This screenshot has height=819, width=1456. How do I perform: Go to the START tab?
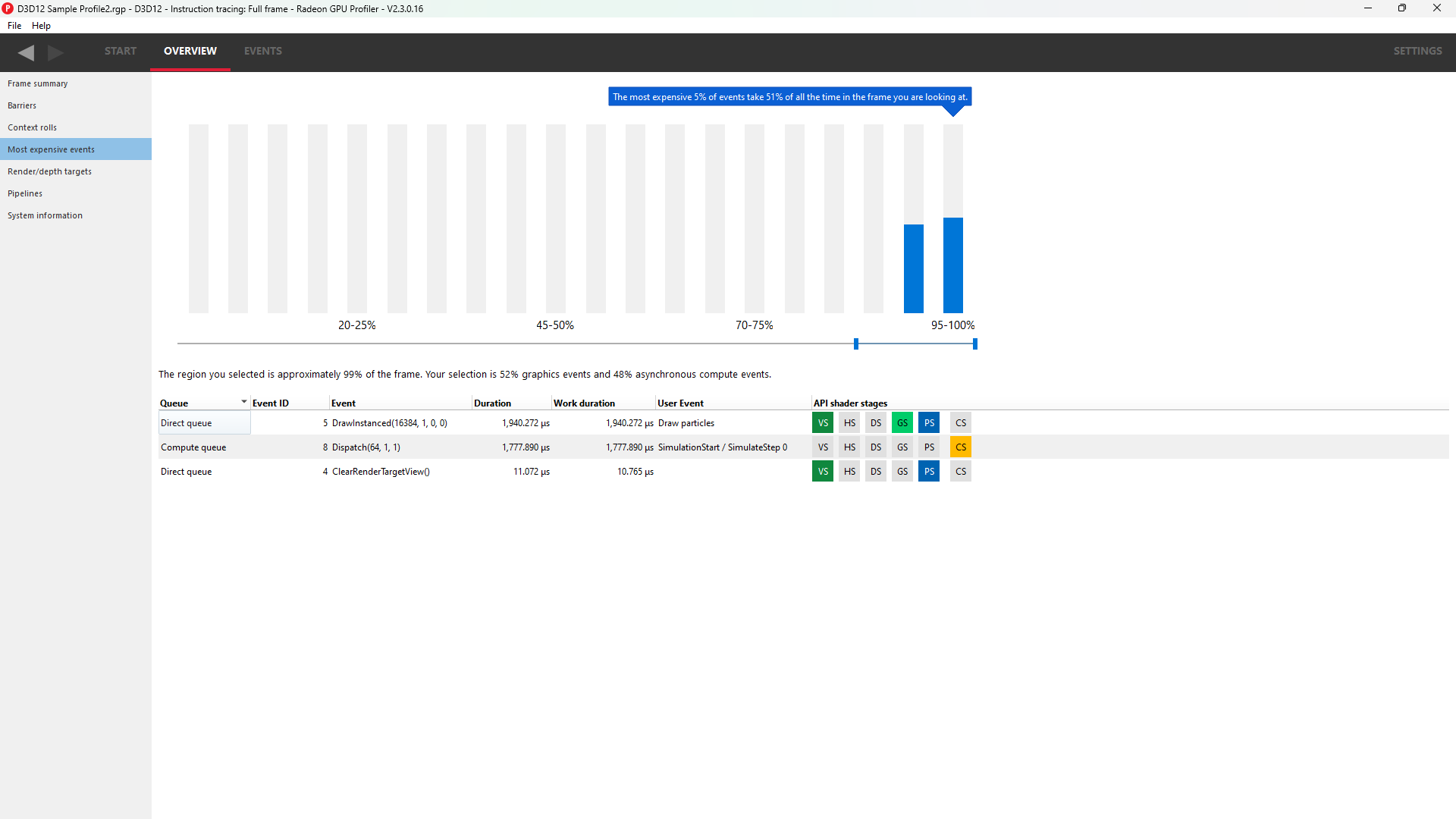click(x=121, y=51)
